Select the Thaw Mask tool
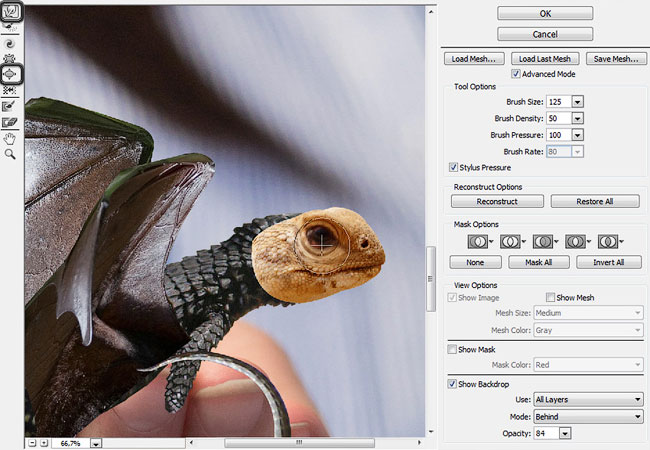Screen dimensions: 650x450 (10, 122)
